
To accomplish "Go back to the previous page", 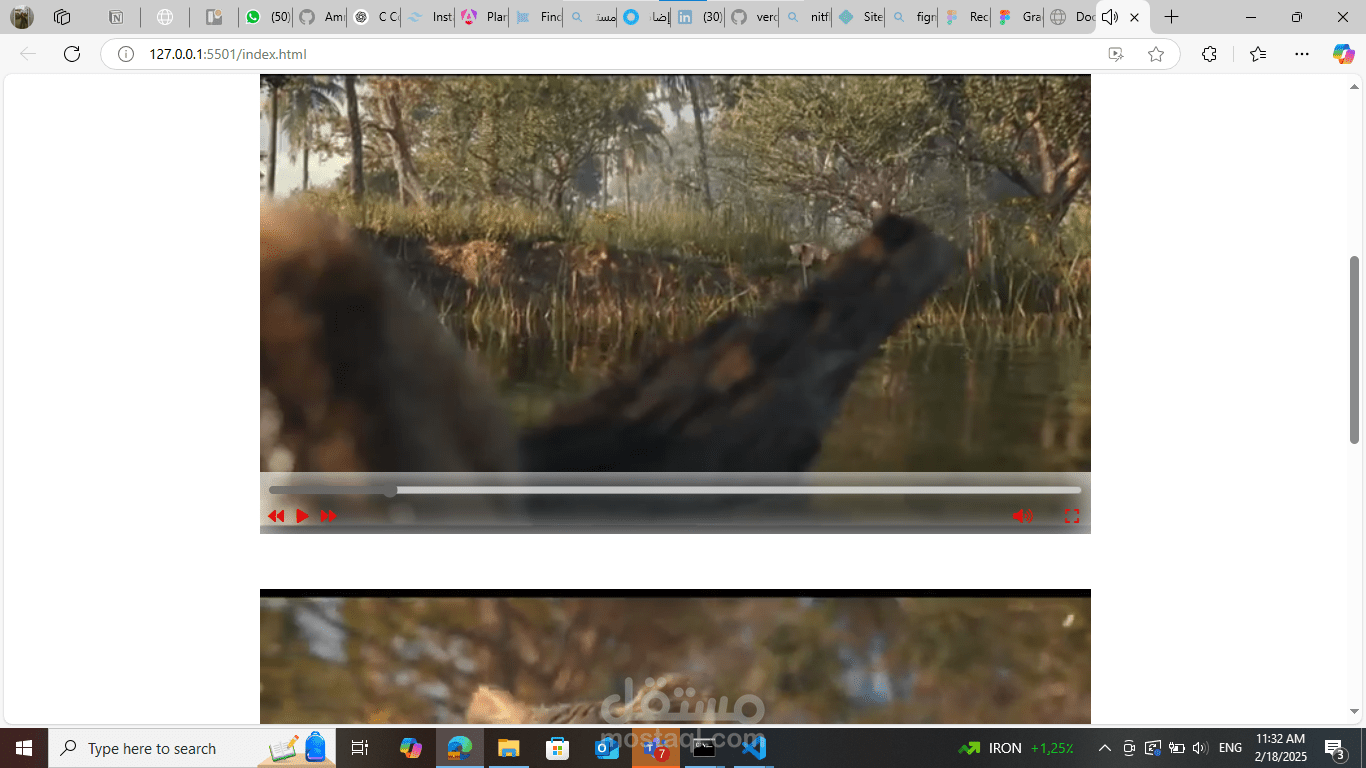I will pyautogui.click(x=28, y=54).
